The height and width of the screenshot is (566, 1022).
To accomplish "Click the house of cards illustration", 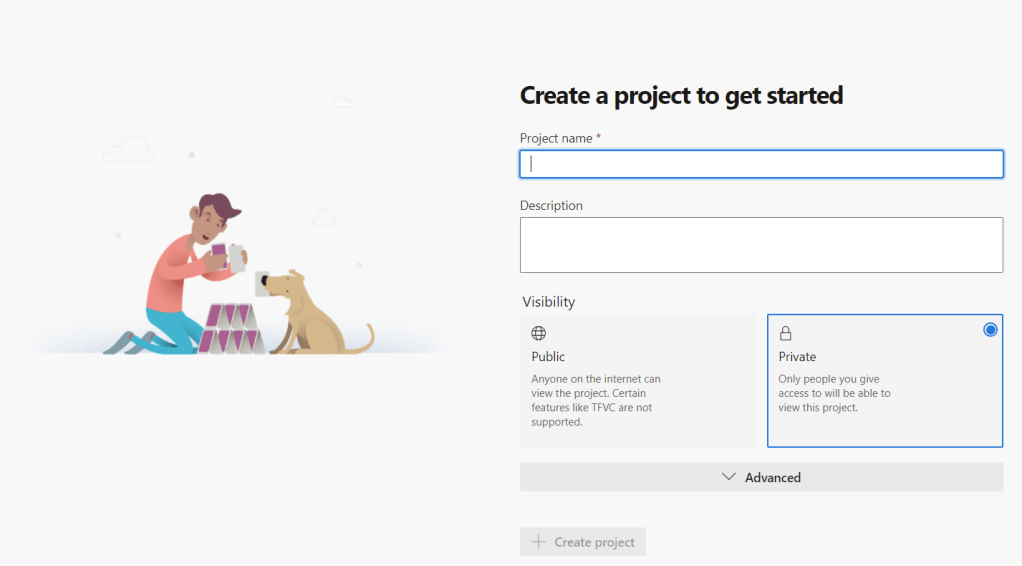I will coord(232,328).
